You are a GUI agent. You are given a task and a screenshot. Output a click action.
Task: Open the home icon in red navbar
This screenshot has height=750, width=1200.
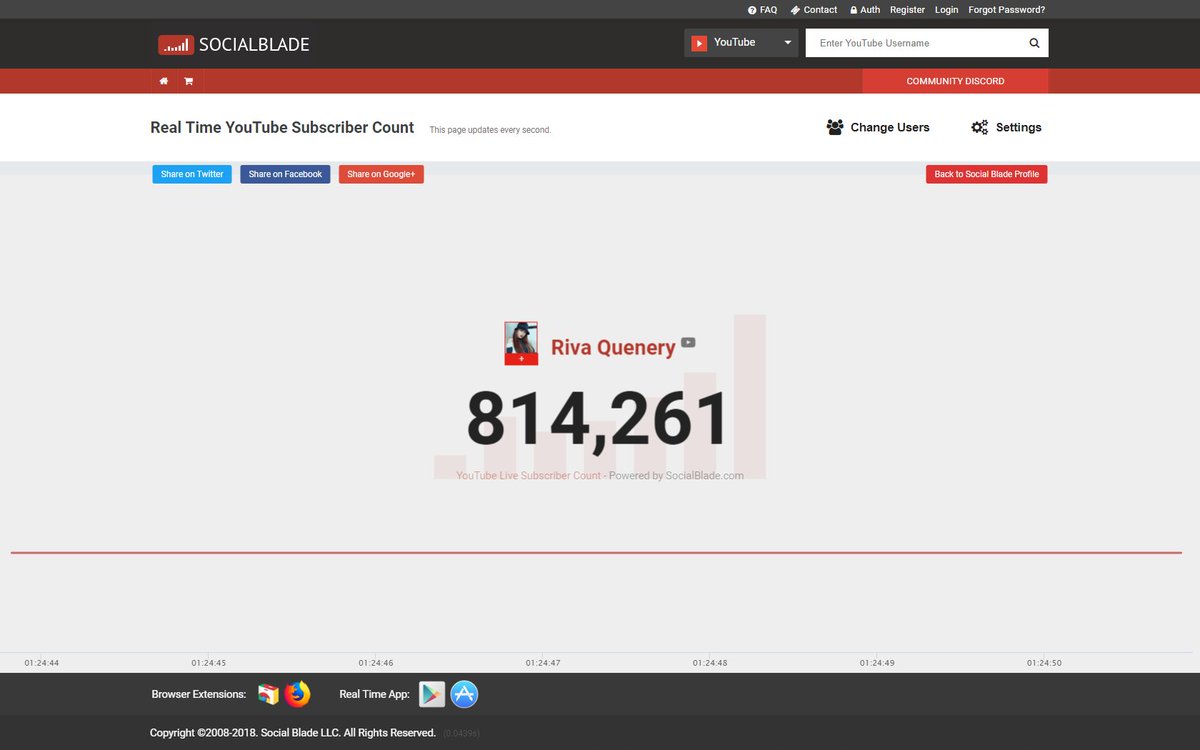pyautogui.click(x=164, y=81)
